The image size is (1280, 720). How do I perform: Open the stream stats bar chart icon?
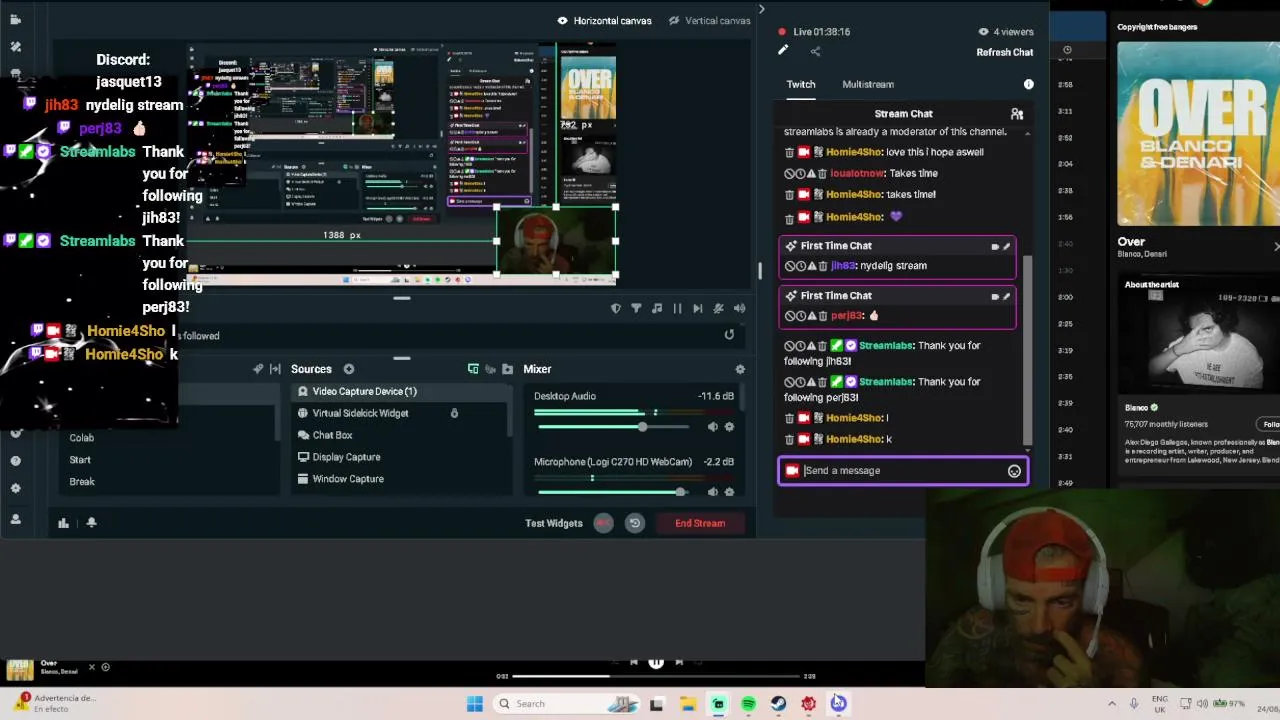click(x=63, y=522)
